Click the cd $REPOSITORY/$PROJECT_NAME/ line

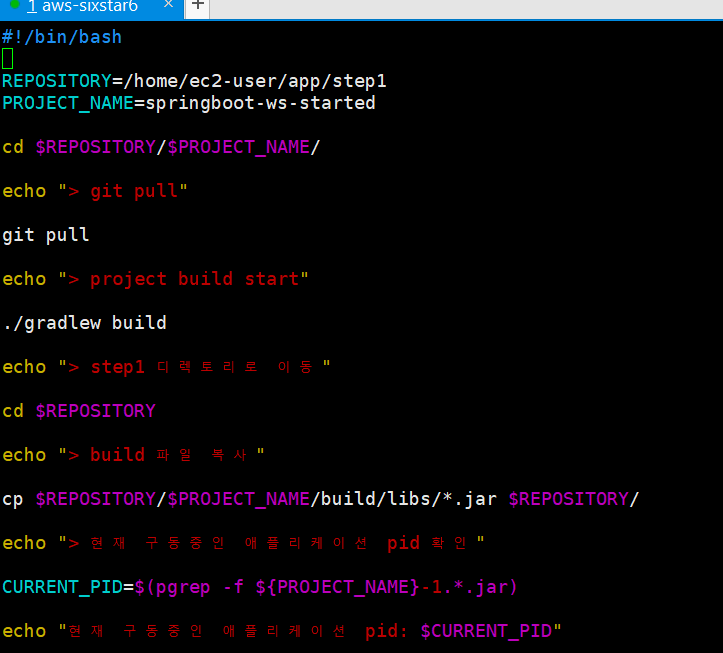(161, 147)
